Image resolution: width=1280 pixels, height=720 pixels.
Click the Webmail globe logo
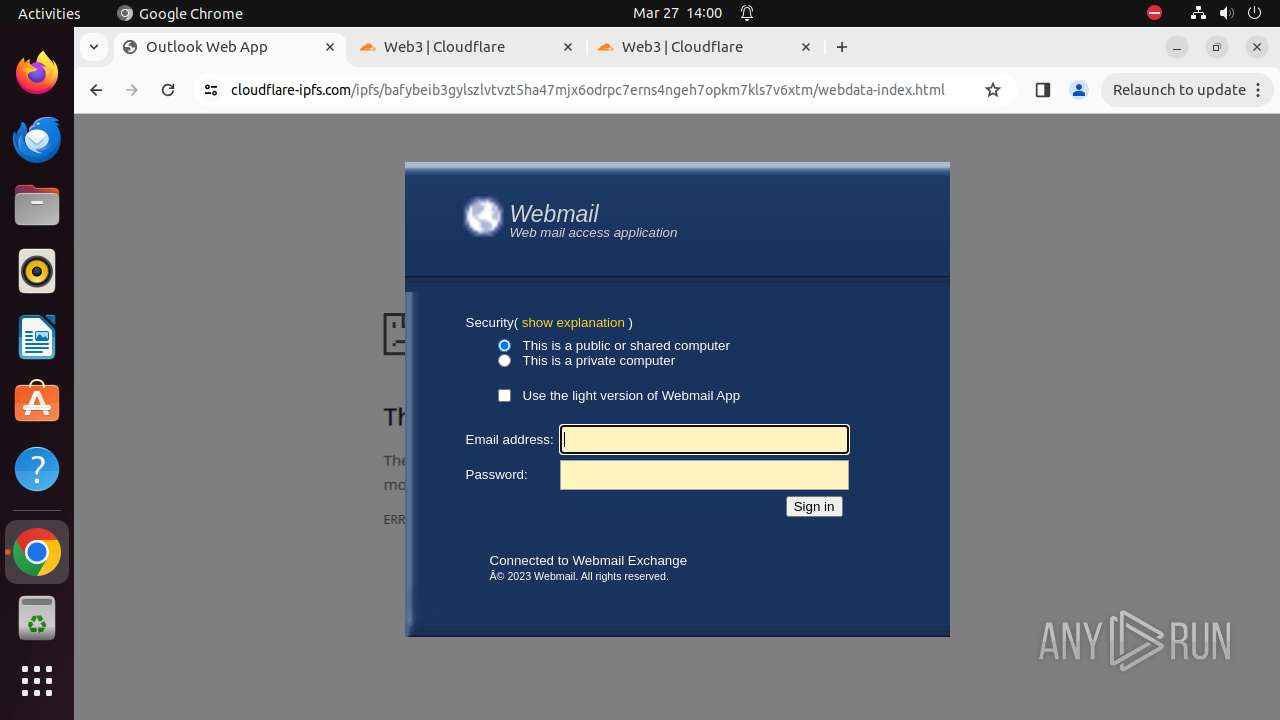pos(483,217)
